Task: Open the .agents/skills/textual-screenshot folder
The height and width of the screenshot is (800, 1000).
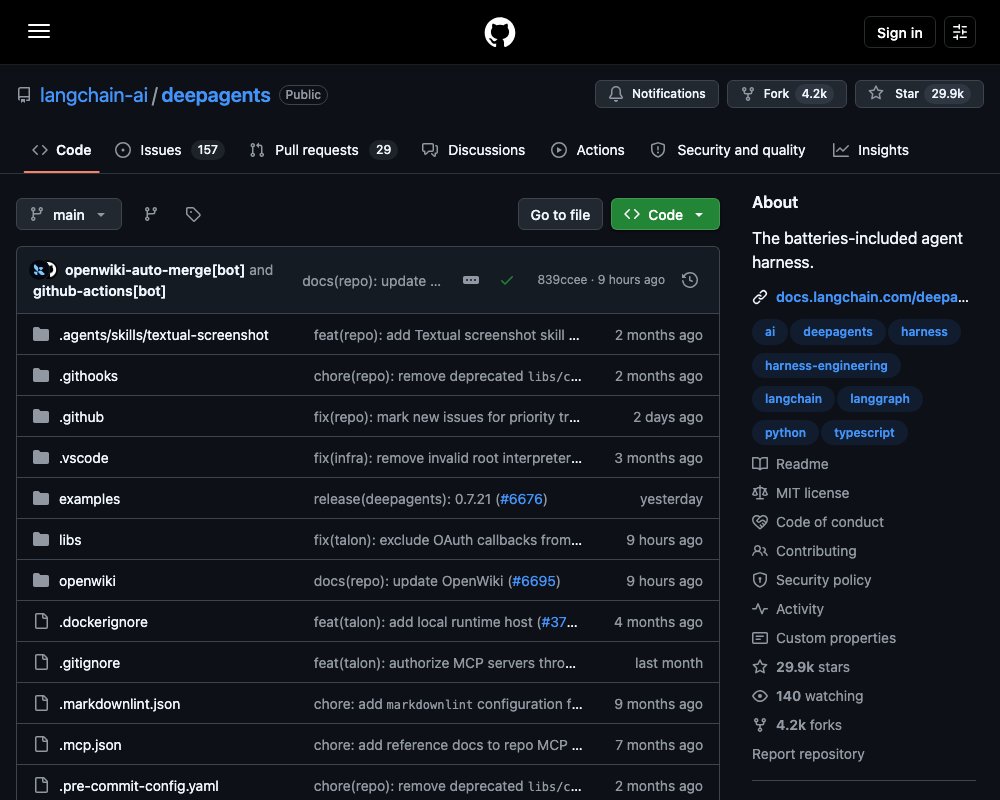Action: click(163, 335)
